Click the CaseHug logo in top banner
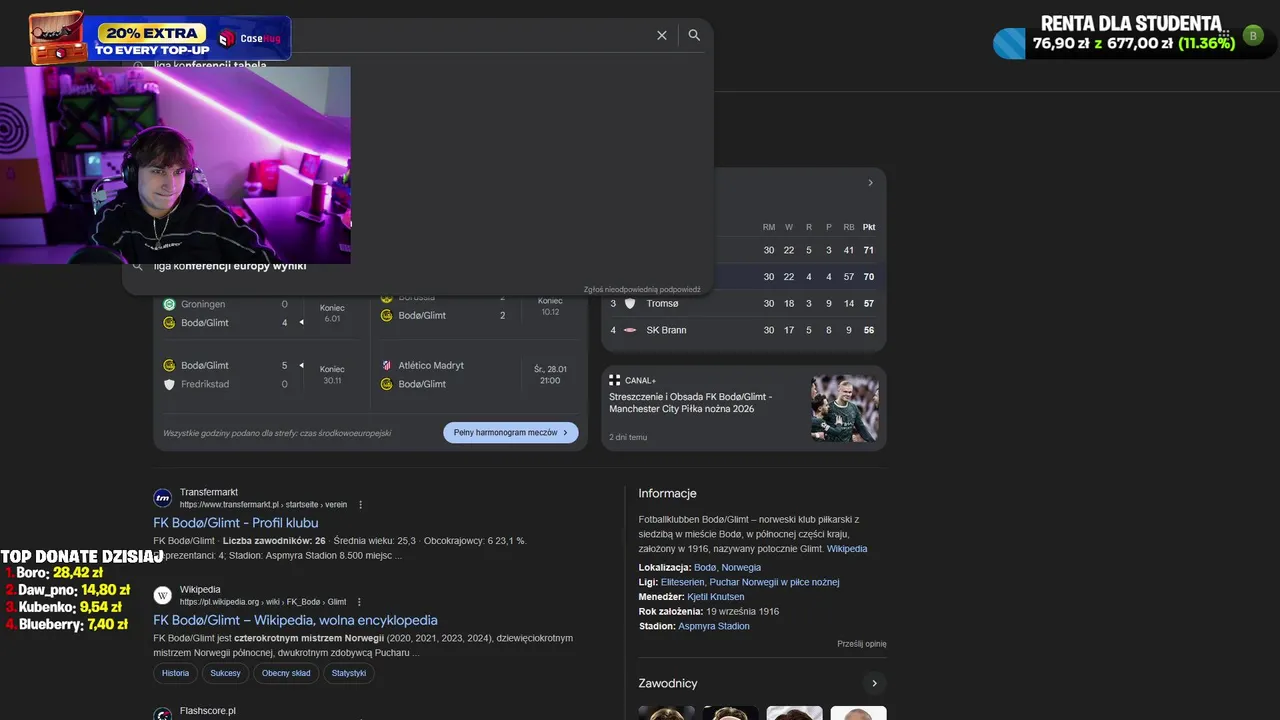The image size is (1280, 720). (250, 39)
